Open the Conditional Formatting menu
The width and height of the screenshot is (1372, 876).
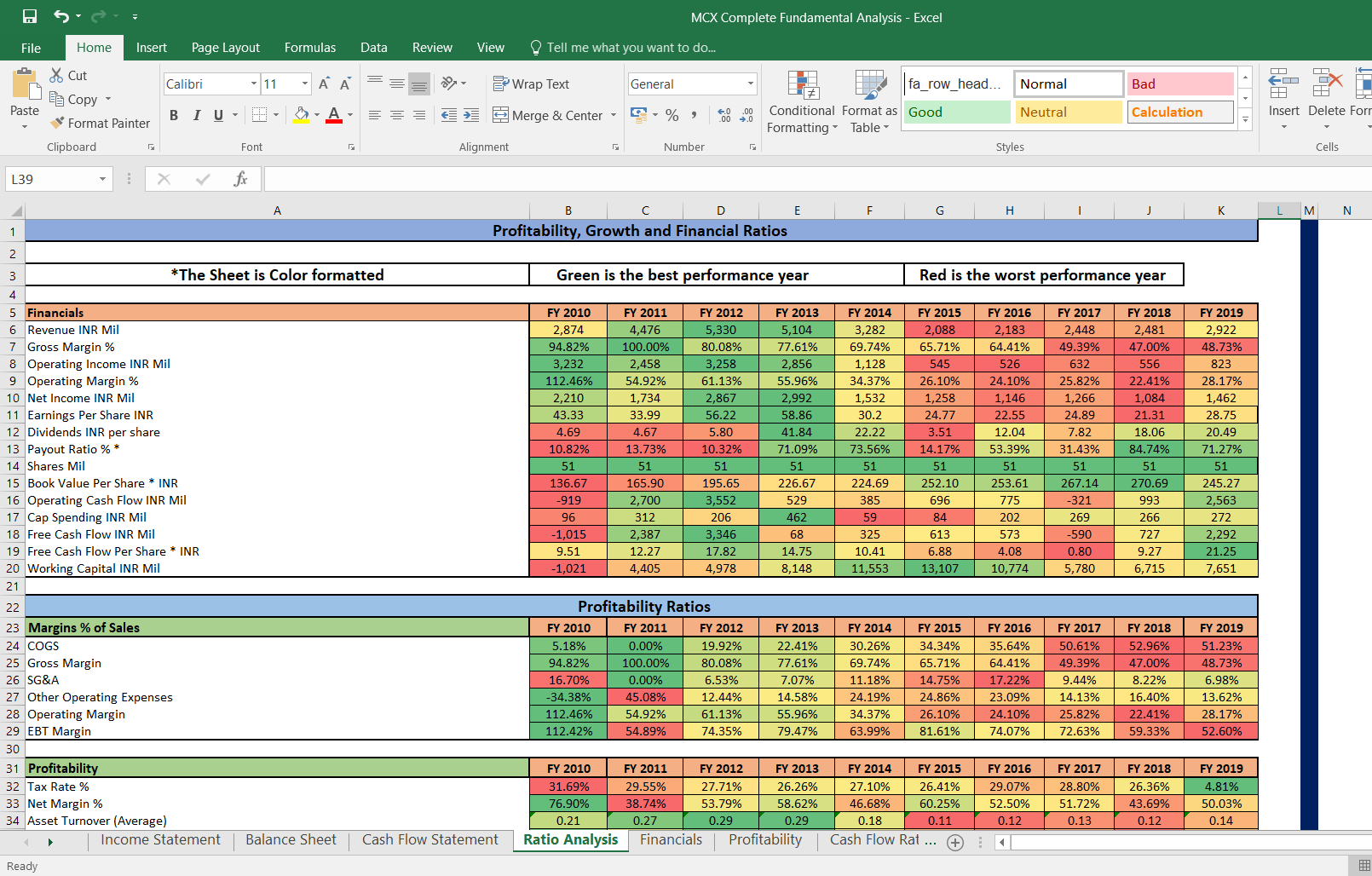(x=801, y=102)
